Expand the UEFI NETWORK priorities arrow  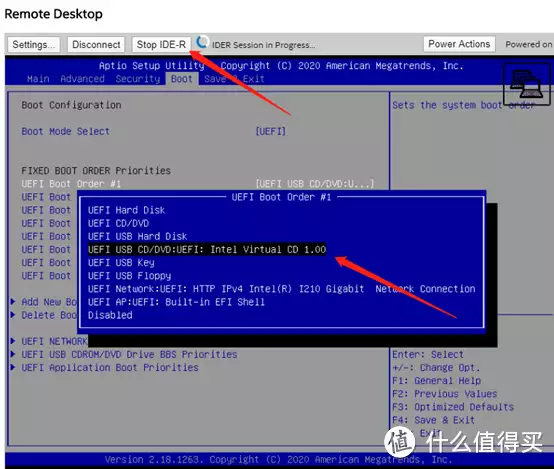(x=13, y=341)
